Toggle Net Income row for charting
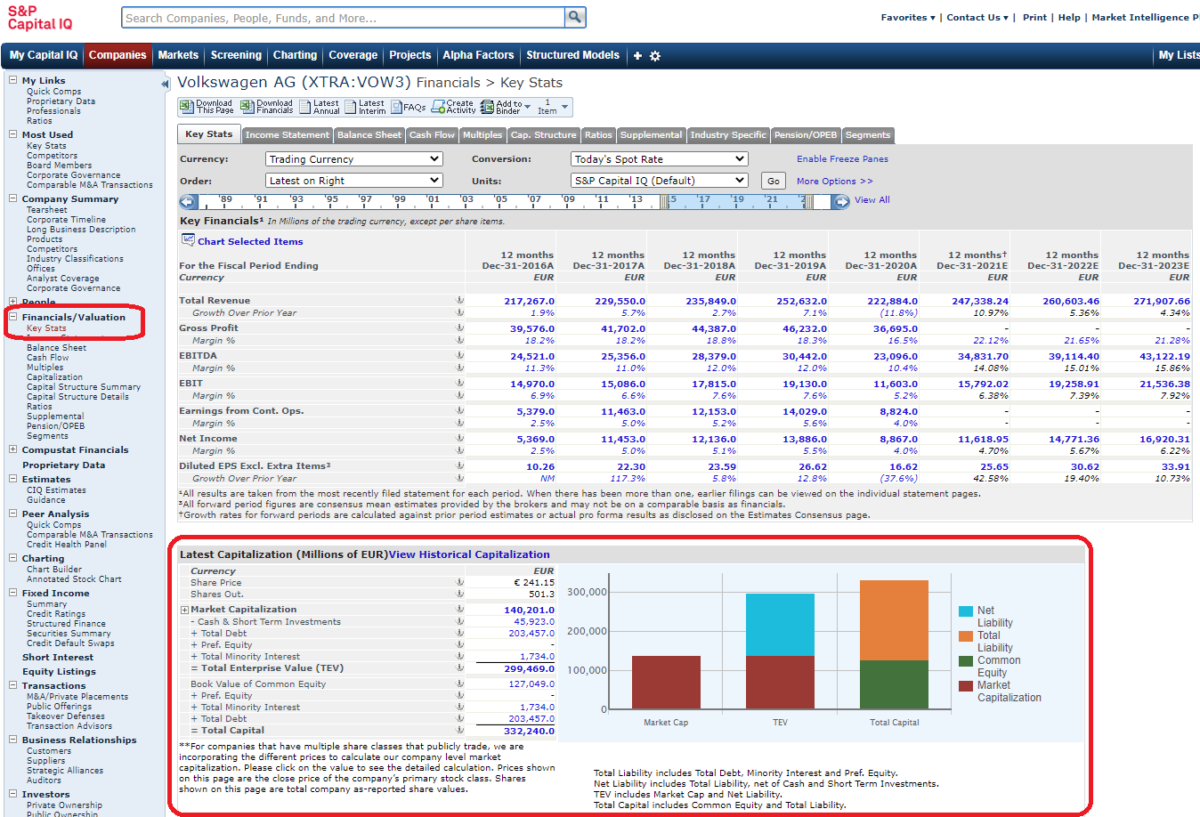Viewport: 1200px width, 817px height. (459, 439)
